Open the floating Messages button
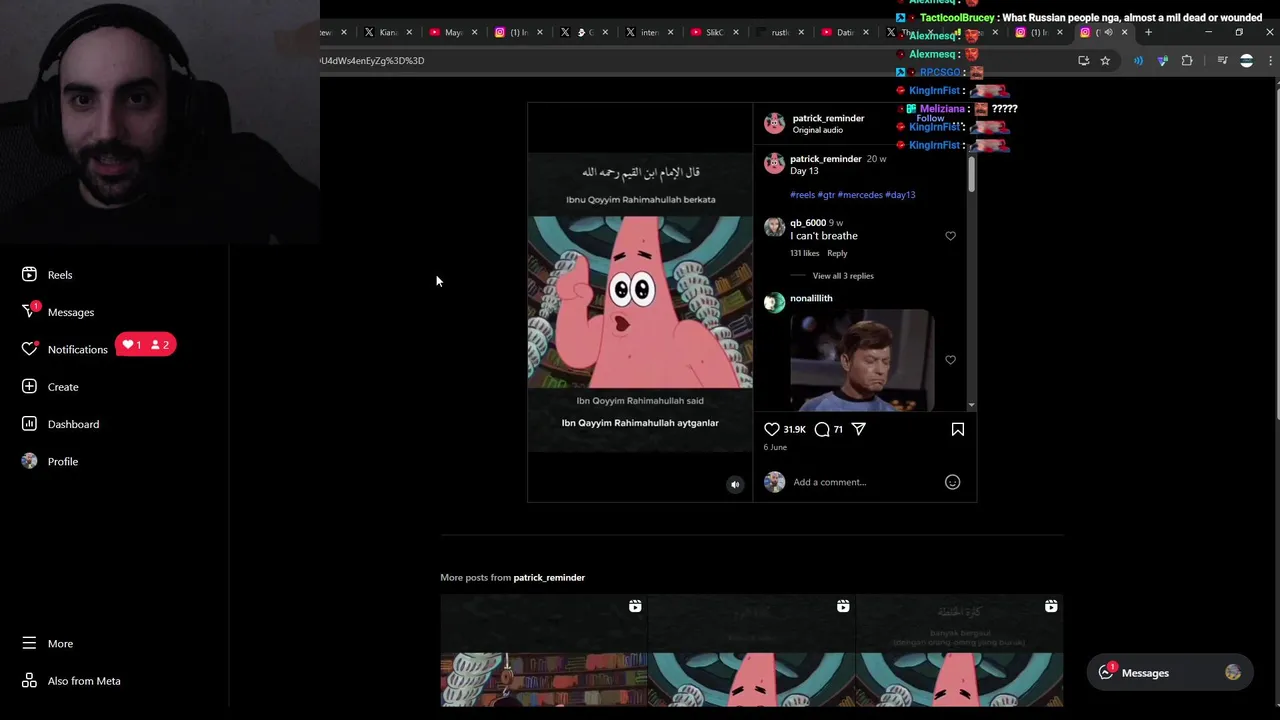 (x=1168, y=673)
